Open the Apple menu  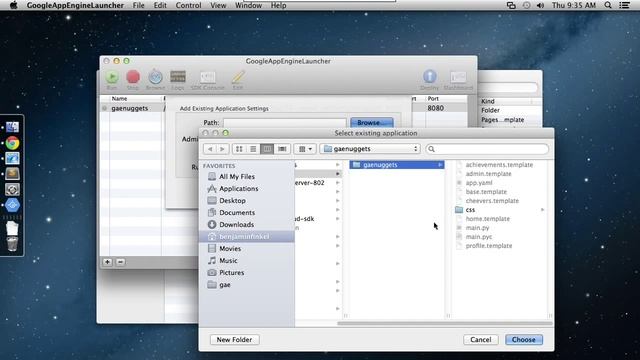pyautogui.click(x=13, y=5)
